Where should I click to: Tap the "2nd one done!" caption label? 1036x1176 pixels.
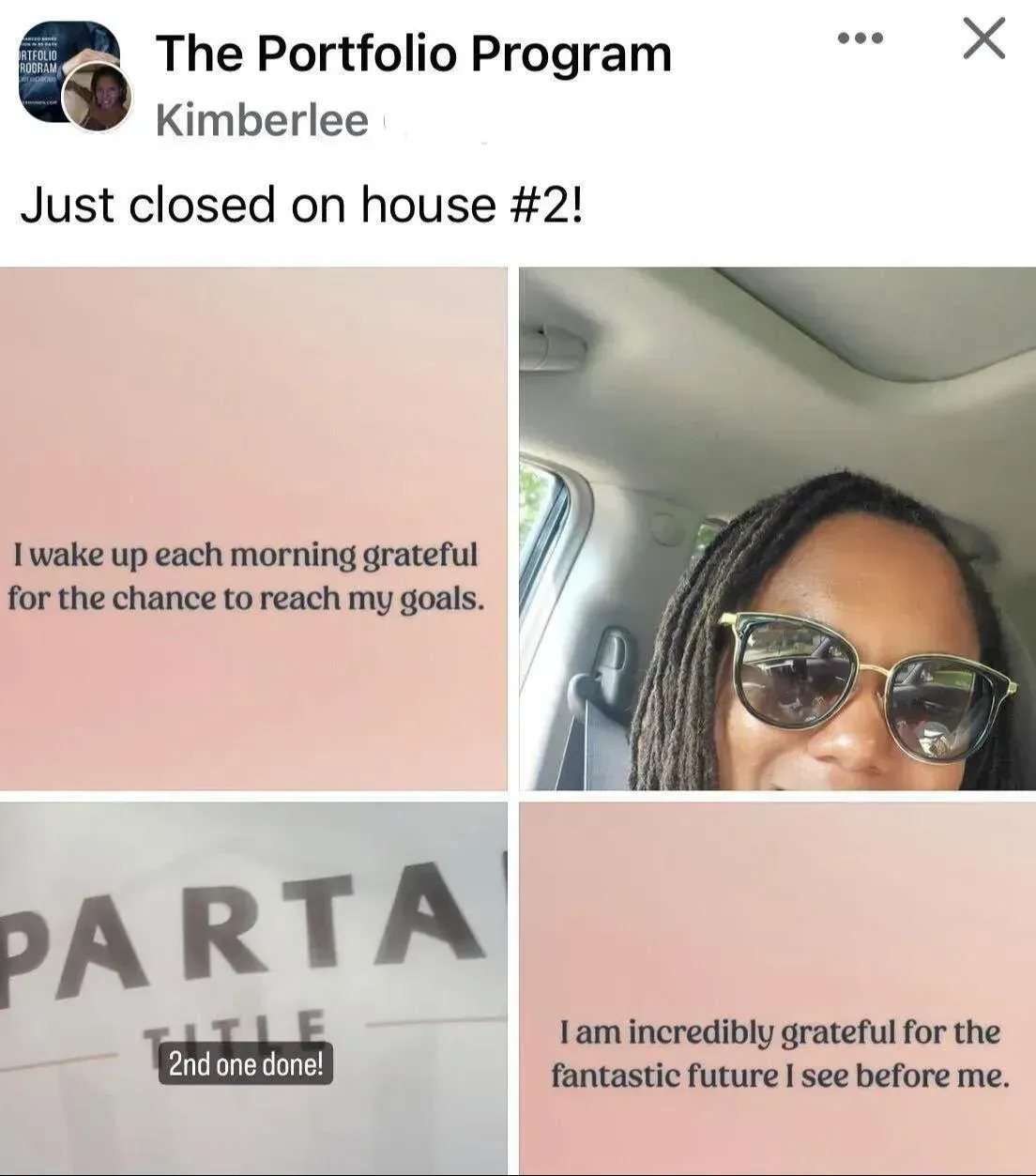[246, 1063]
